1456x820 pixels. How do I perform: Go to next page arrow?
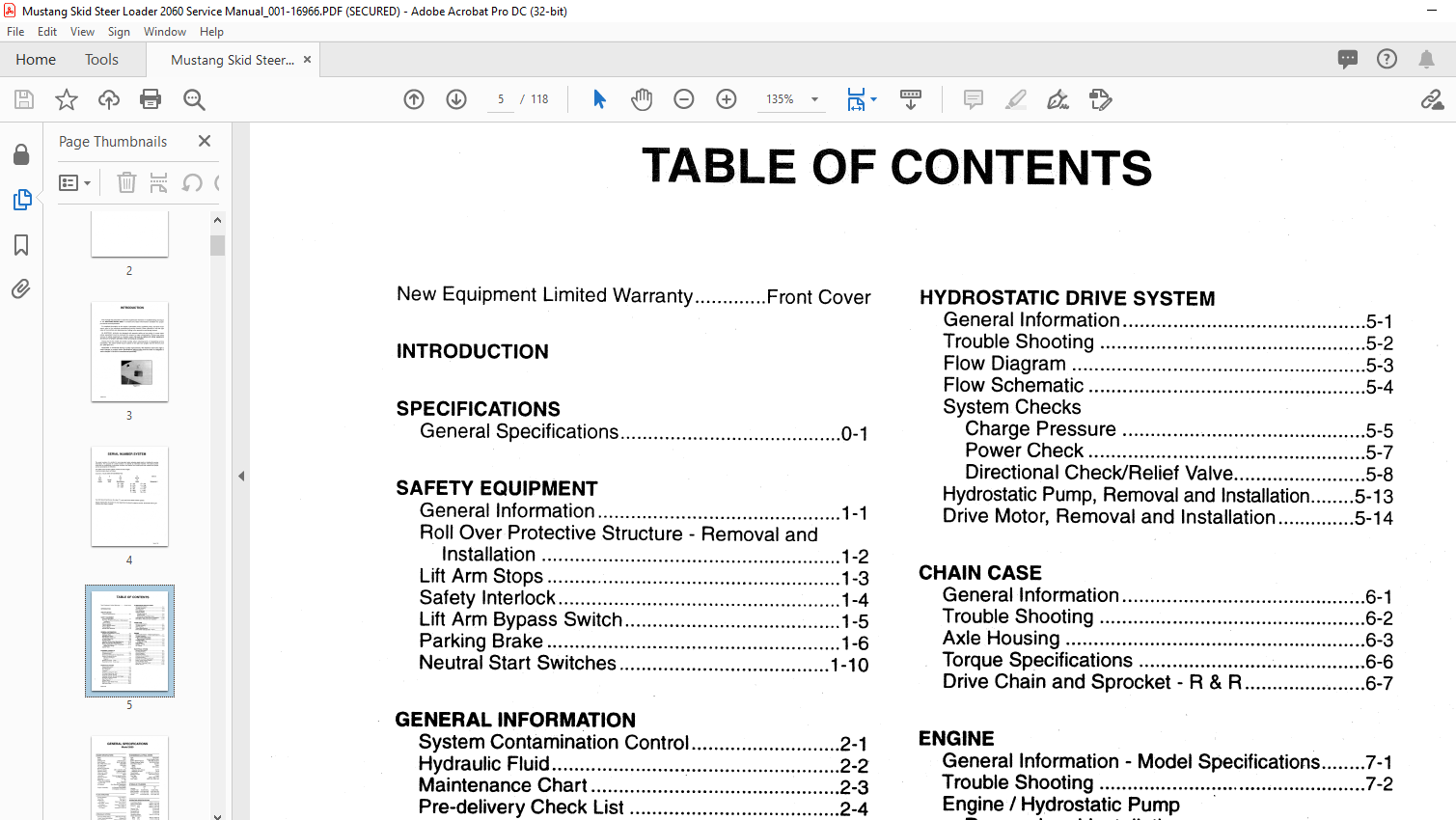[456, 99]
